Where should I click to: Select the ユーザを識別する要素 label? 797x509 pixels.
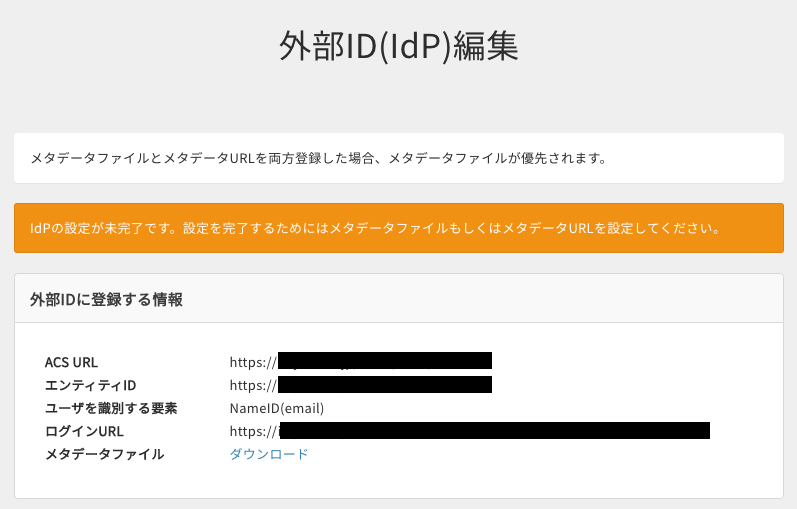111,408
